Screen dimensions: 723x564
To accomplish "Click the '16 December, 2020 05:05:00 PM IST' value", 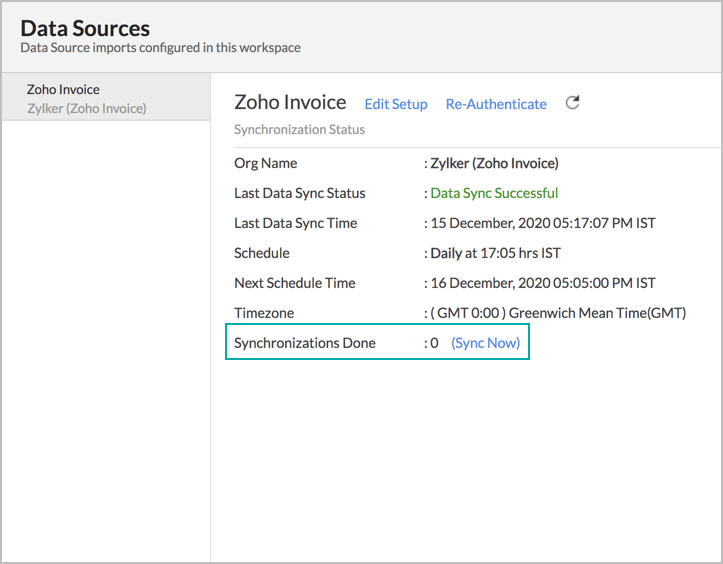I will (543, 283).
